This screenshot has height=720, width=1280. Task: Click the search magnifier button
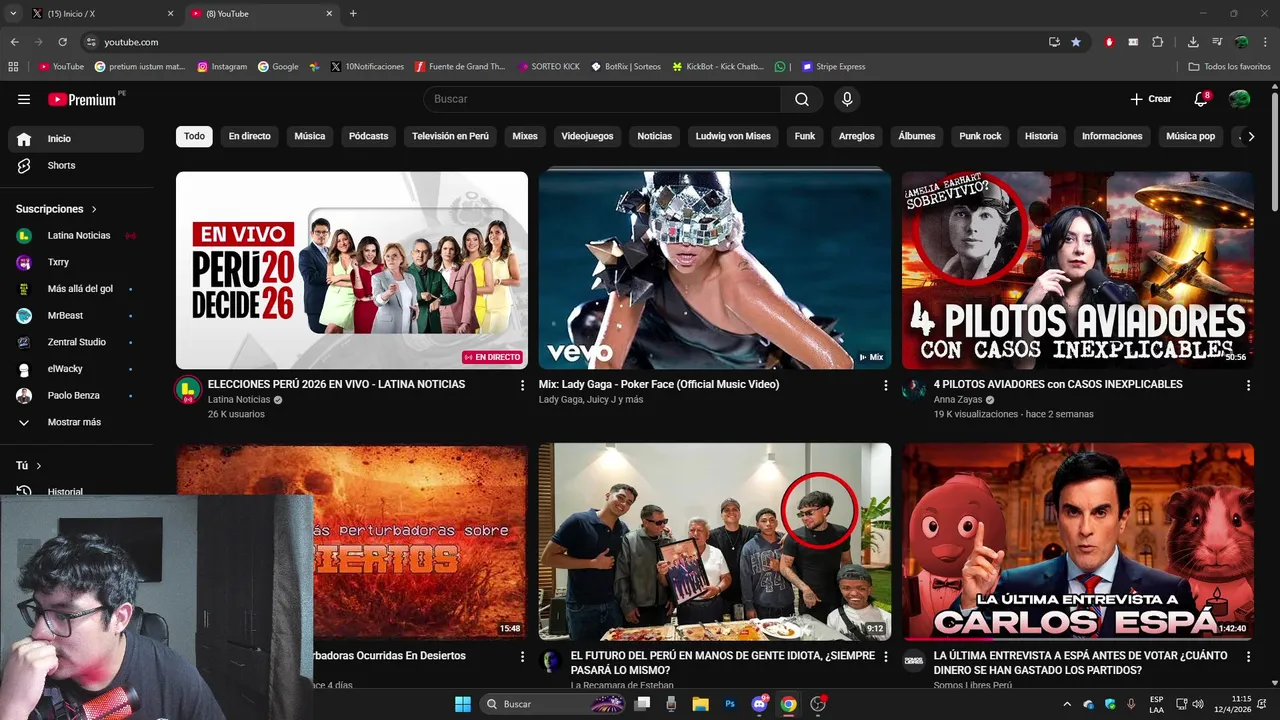click(802, 99)
